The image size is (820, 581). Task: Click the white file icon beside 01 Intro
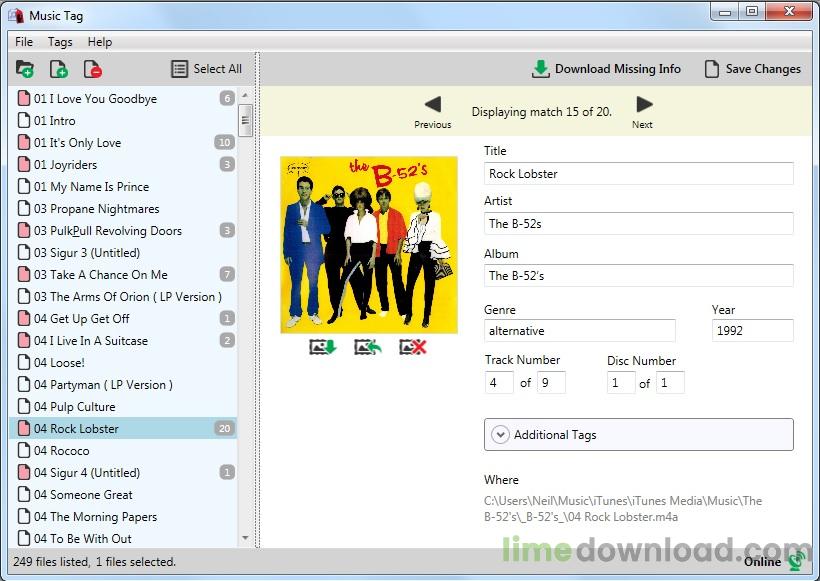(x=24, y=120)
